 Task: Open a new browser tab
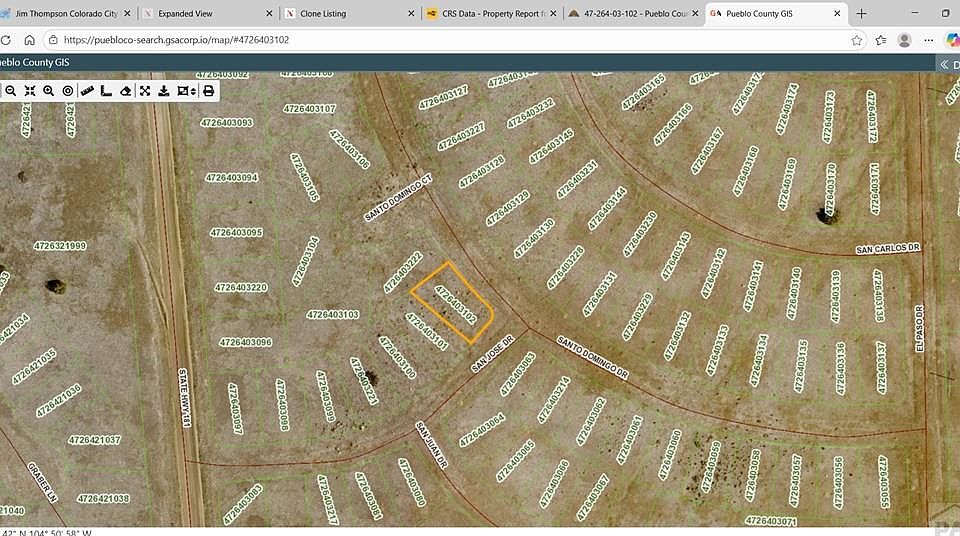[x=861, y=13]
